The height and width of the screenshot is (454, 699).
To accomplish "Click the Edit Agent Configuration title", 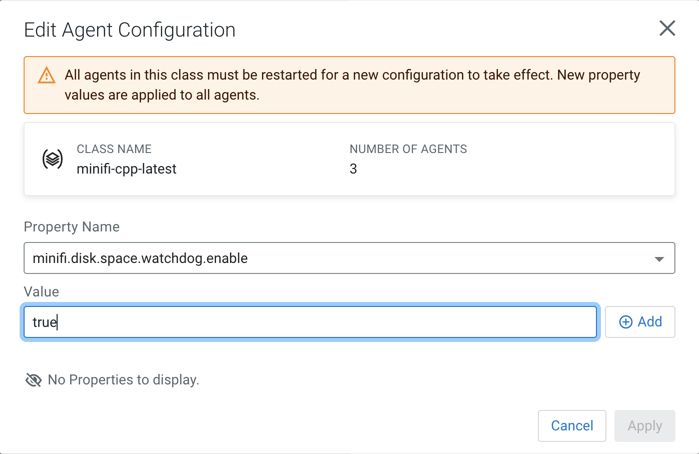I will (x=130, y=29).
